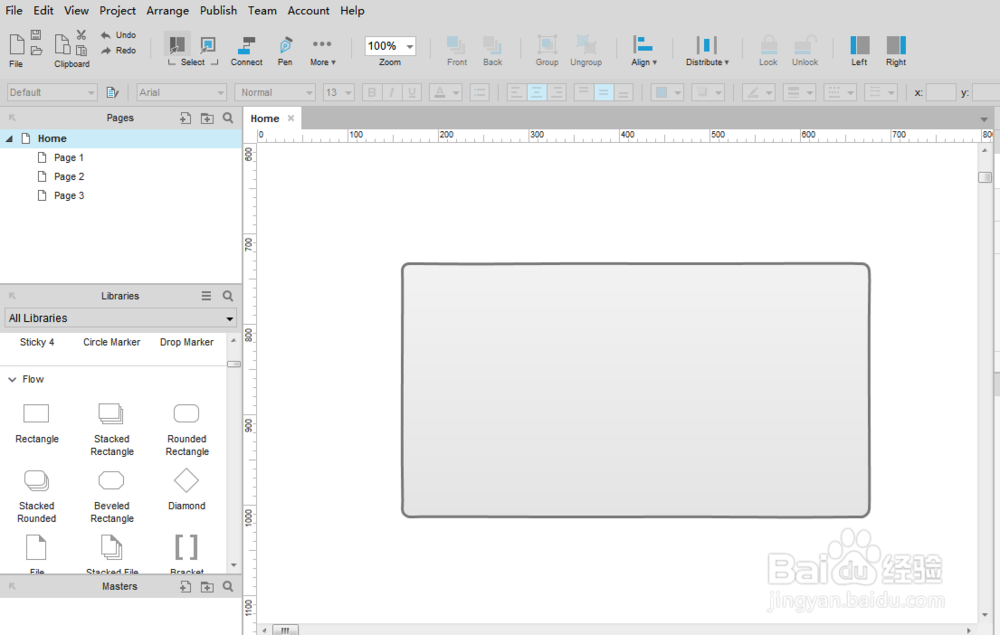The height and width of the screenshot is (635, 1000).
Task: Open the Project menu
Action: coord(117,11)
